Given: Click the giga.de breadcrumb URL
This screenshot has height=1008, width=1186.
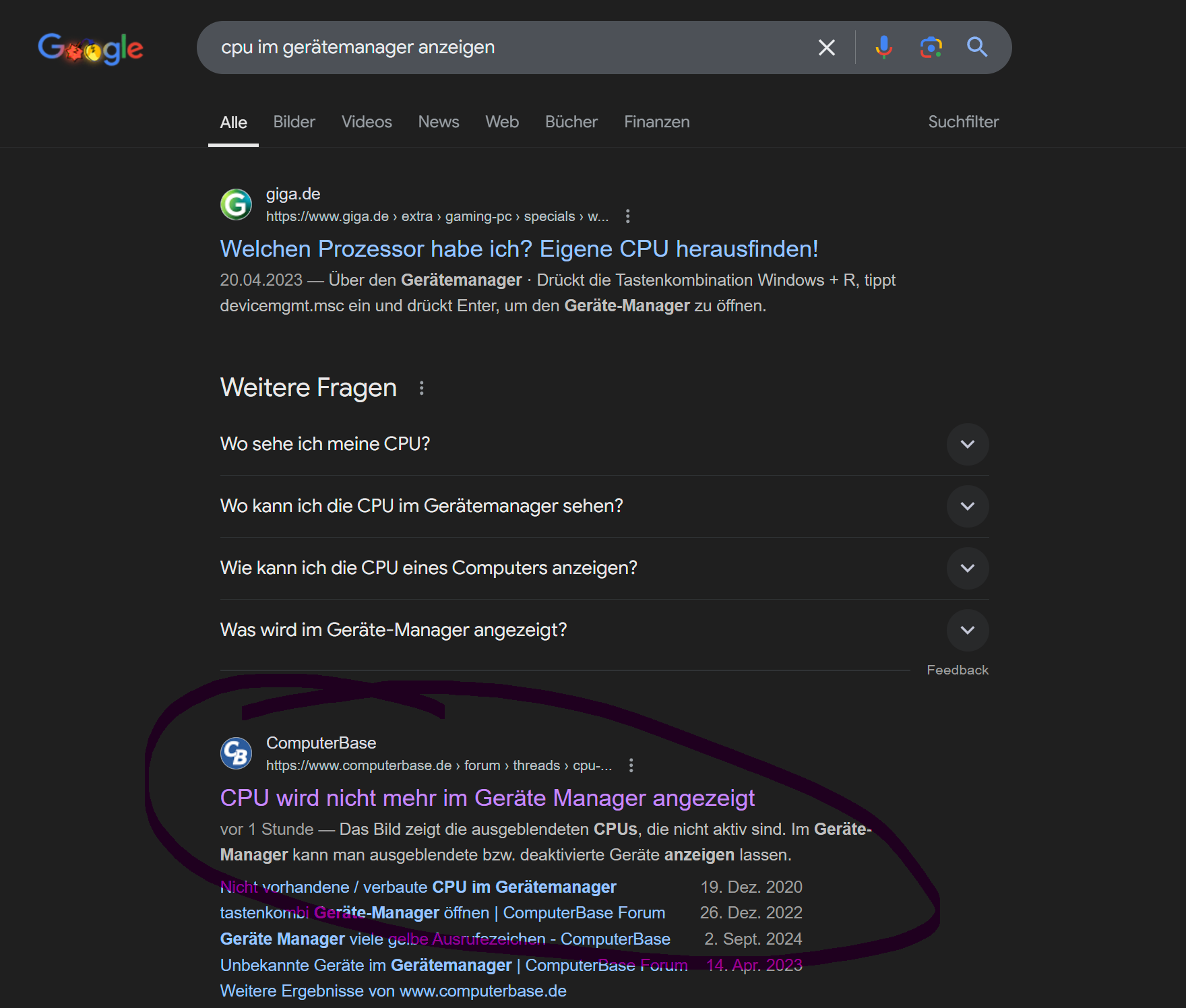Looking at the screenshot, I should tap(437, 216).
